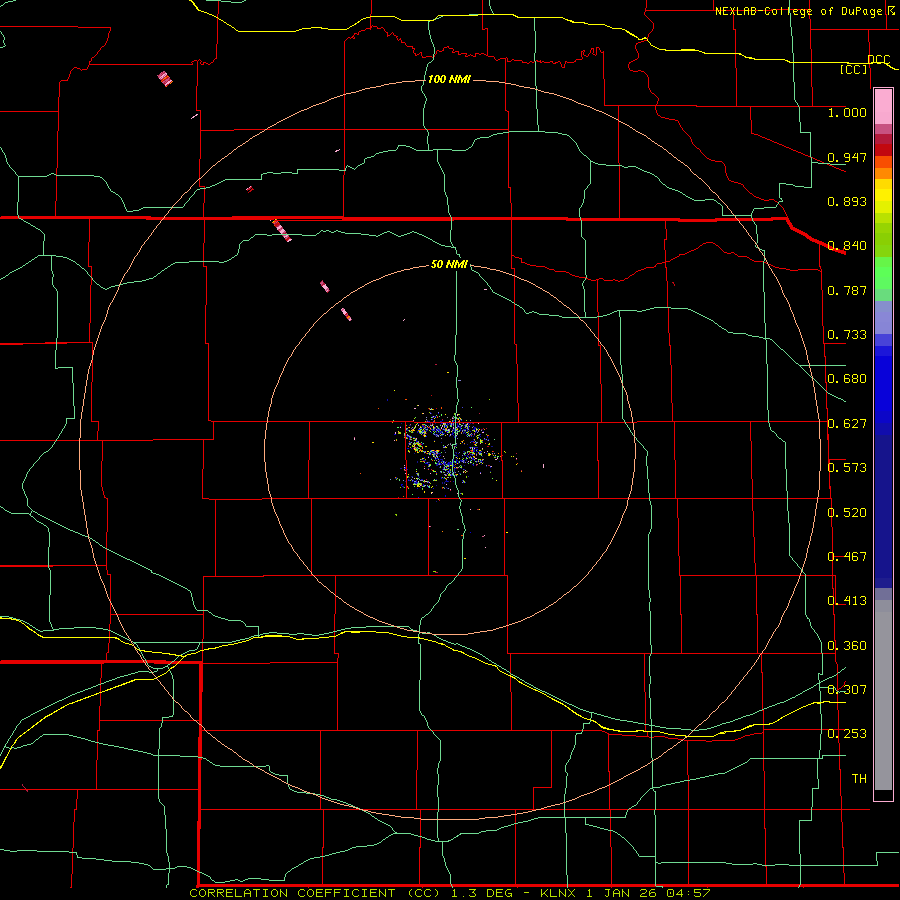Click the [CC] label above the color bar
Image resolution: width=900 pixels, height=900 pixels.
[854, 69]
